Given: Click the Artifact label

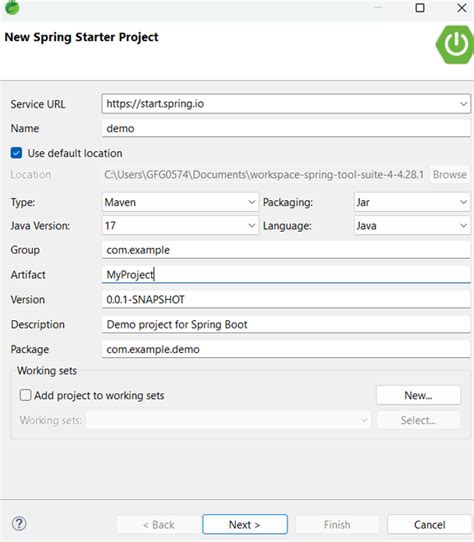Looking at the screenshot, I should [x=28, y=274].
